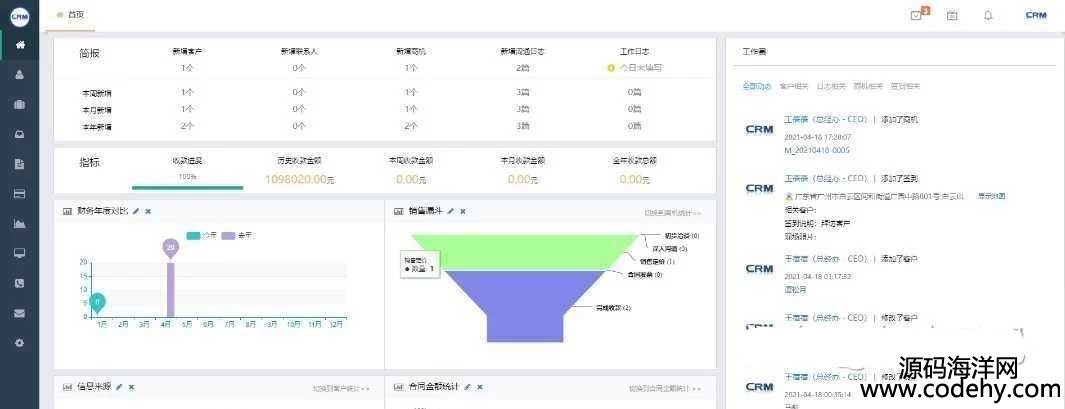Toggle the purple 去年 legend series

tap(238, 235)
